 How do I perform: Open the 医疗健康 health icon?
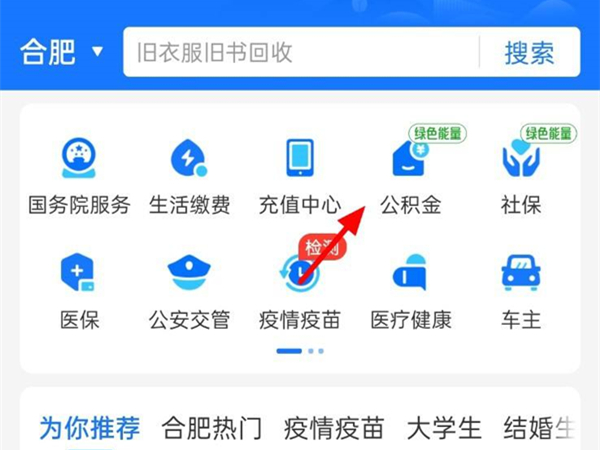(410, 272)
